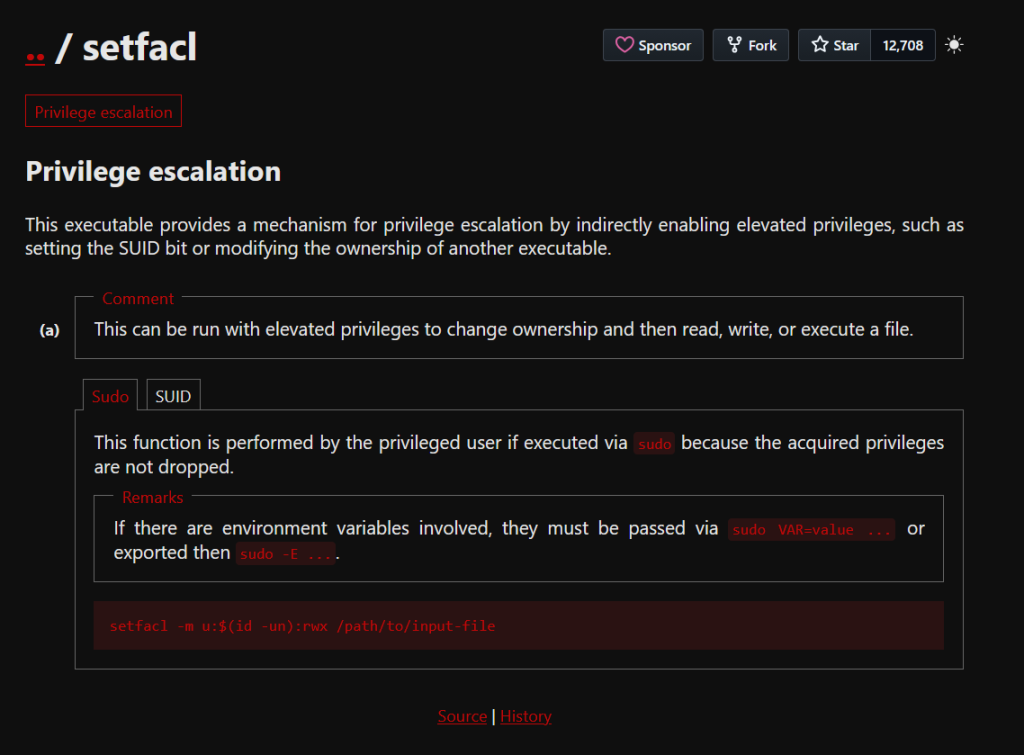Click the 'sudo VAR=value ...' code snippet

coord(812,530)
